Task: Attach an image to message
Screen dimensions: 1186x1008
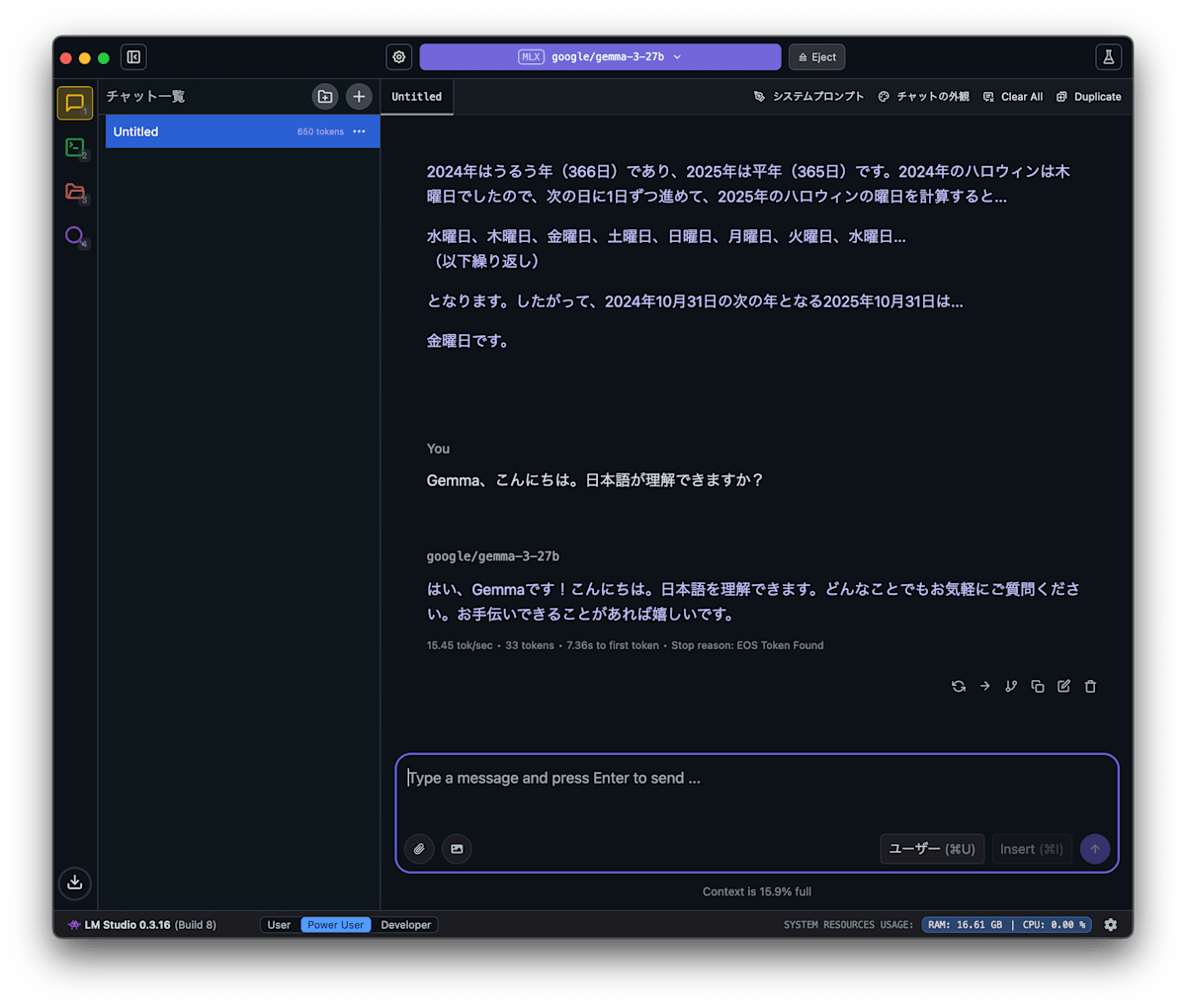Action: click(457, 849)
